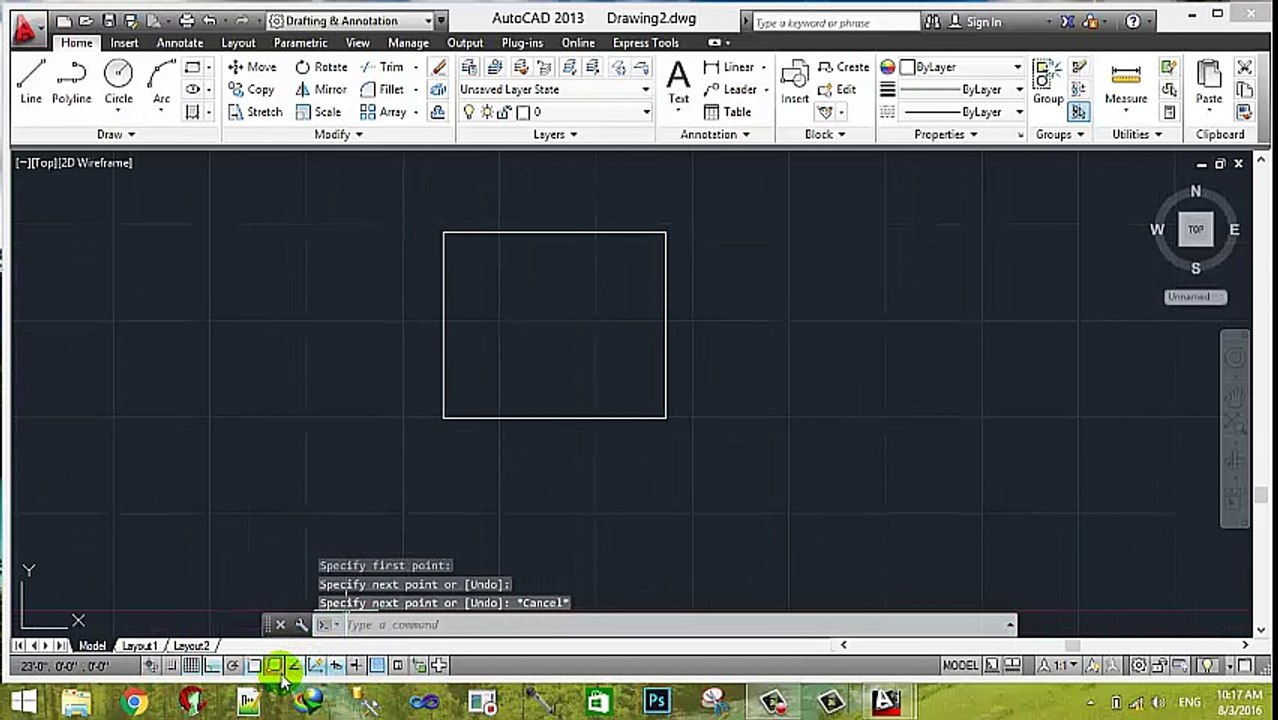Open the Unnamed UCS button below ViewCube

[x=1195, y=297]
